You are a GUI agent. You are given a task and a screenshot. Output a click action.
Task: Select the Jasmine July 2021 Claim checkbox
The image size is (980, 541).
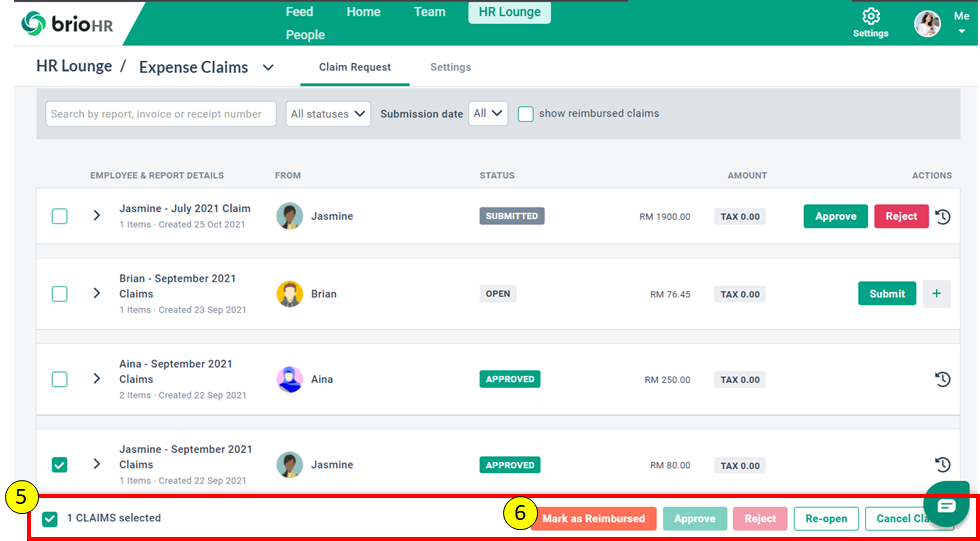tap(59, 216)
